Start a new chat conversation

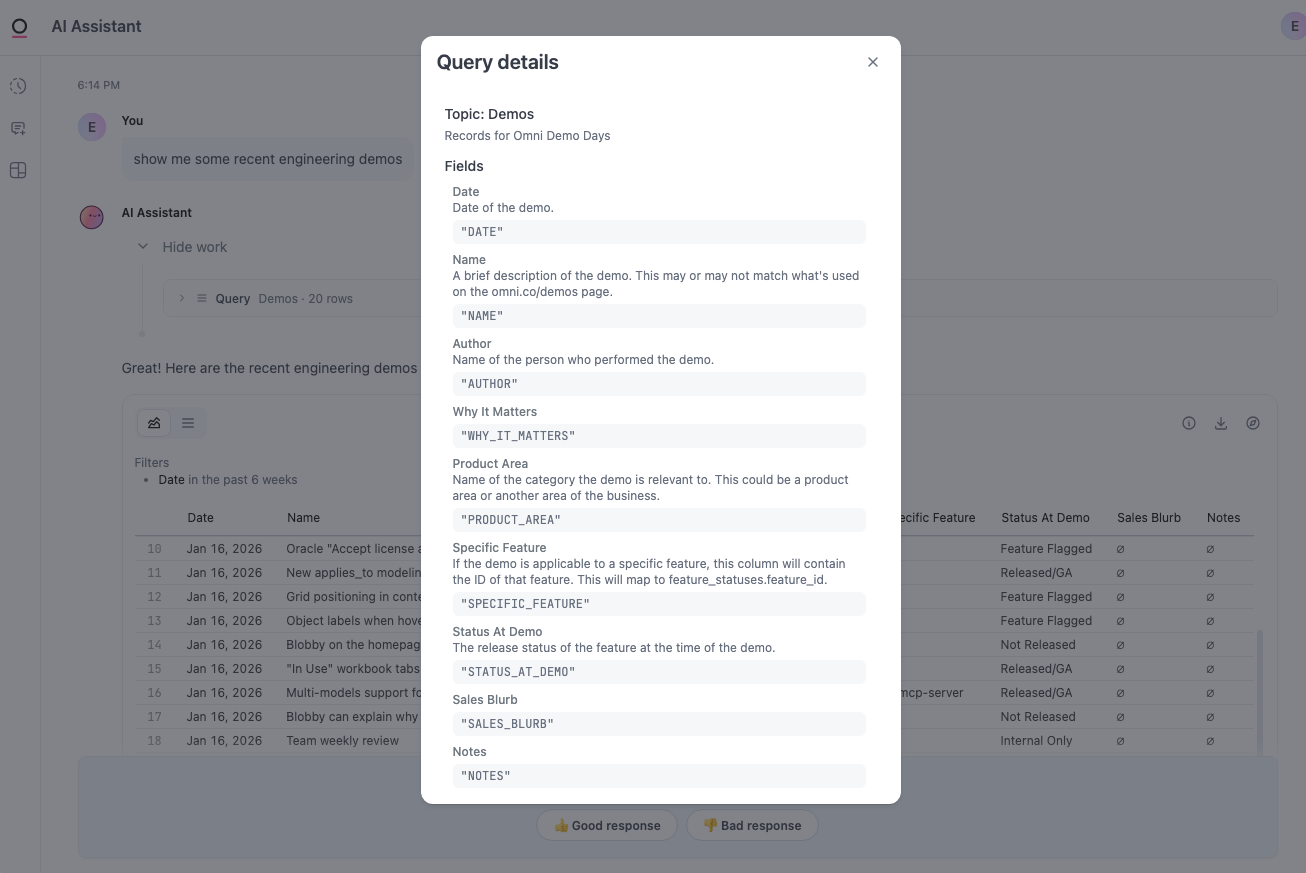pos(17,128)
